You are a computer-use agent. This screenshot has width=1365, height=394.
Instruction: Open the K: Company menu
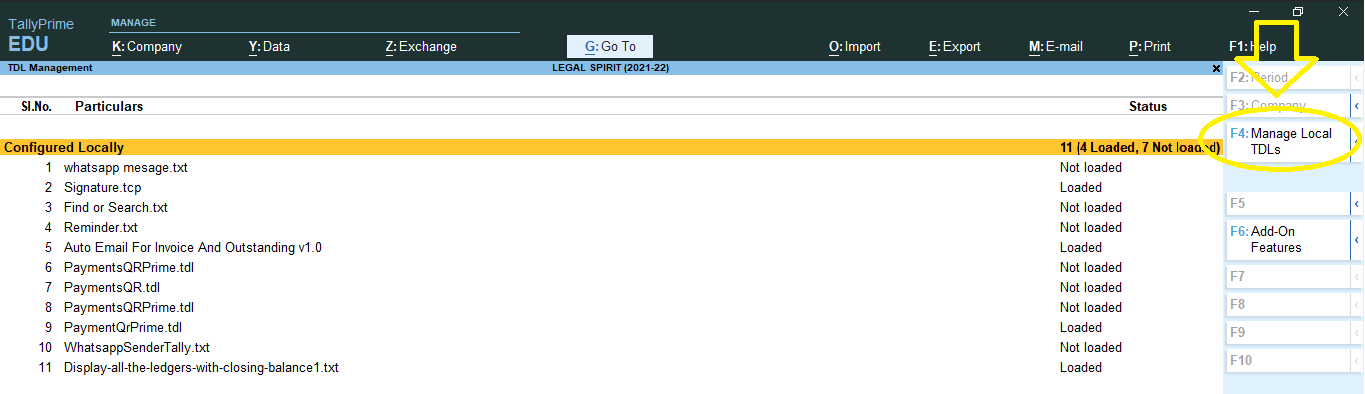[x=147, y=46]
